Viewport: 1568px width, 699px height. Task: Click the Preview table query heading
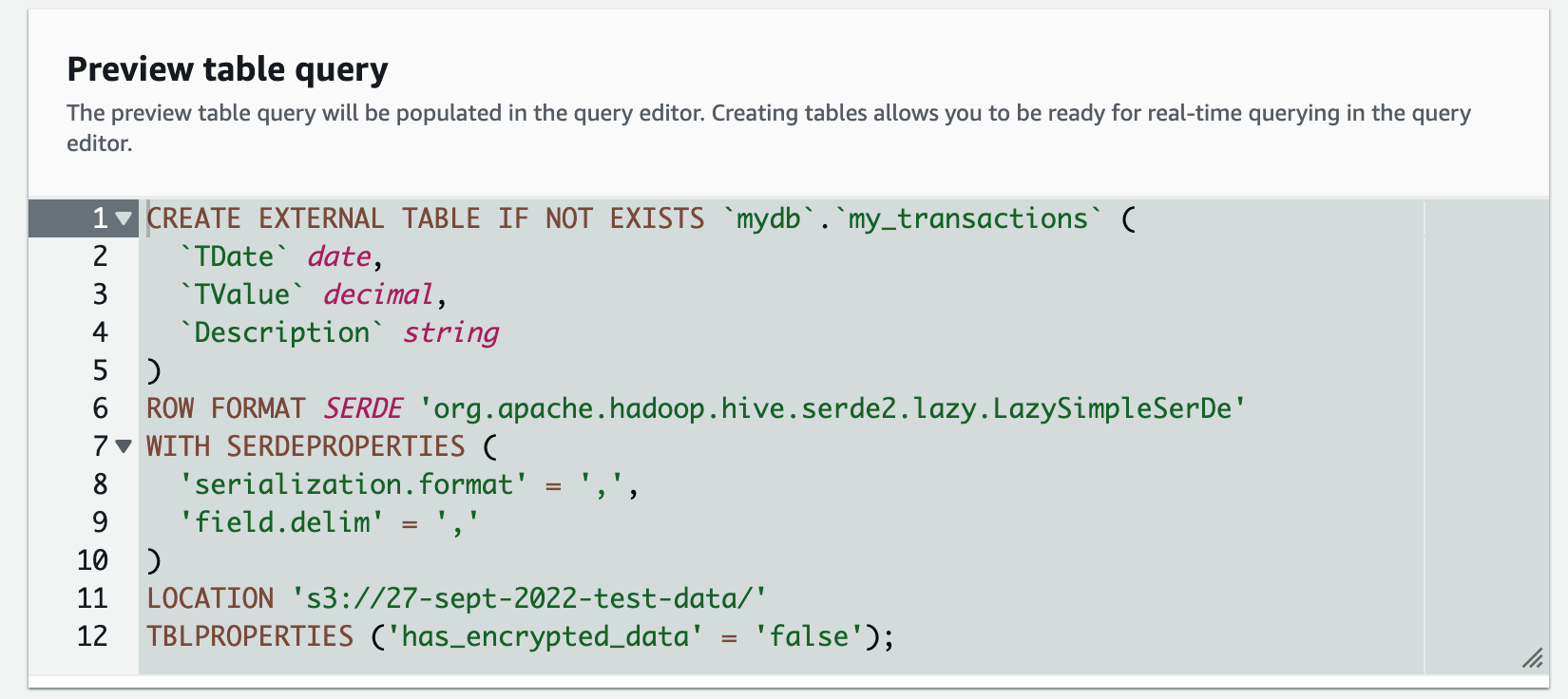(227, 69)
